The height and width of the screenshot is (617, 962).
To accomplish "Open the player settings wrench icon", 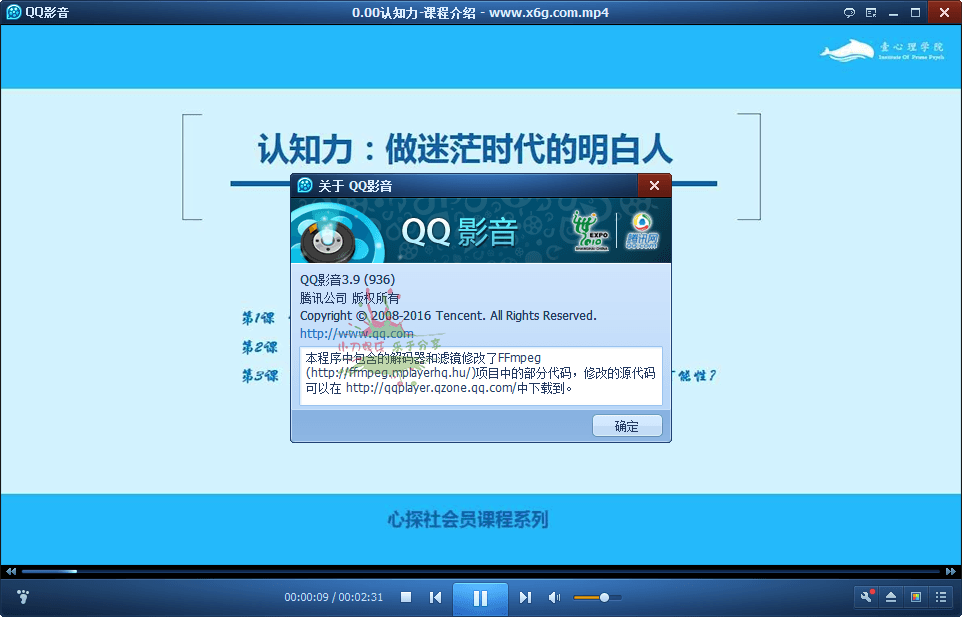I will point(865,597).
